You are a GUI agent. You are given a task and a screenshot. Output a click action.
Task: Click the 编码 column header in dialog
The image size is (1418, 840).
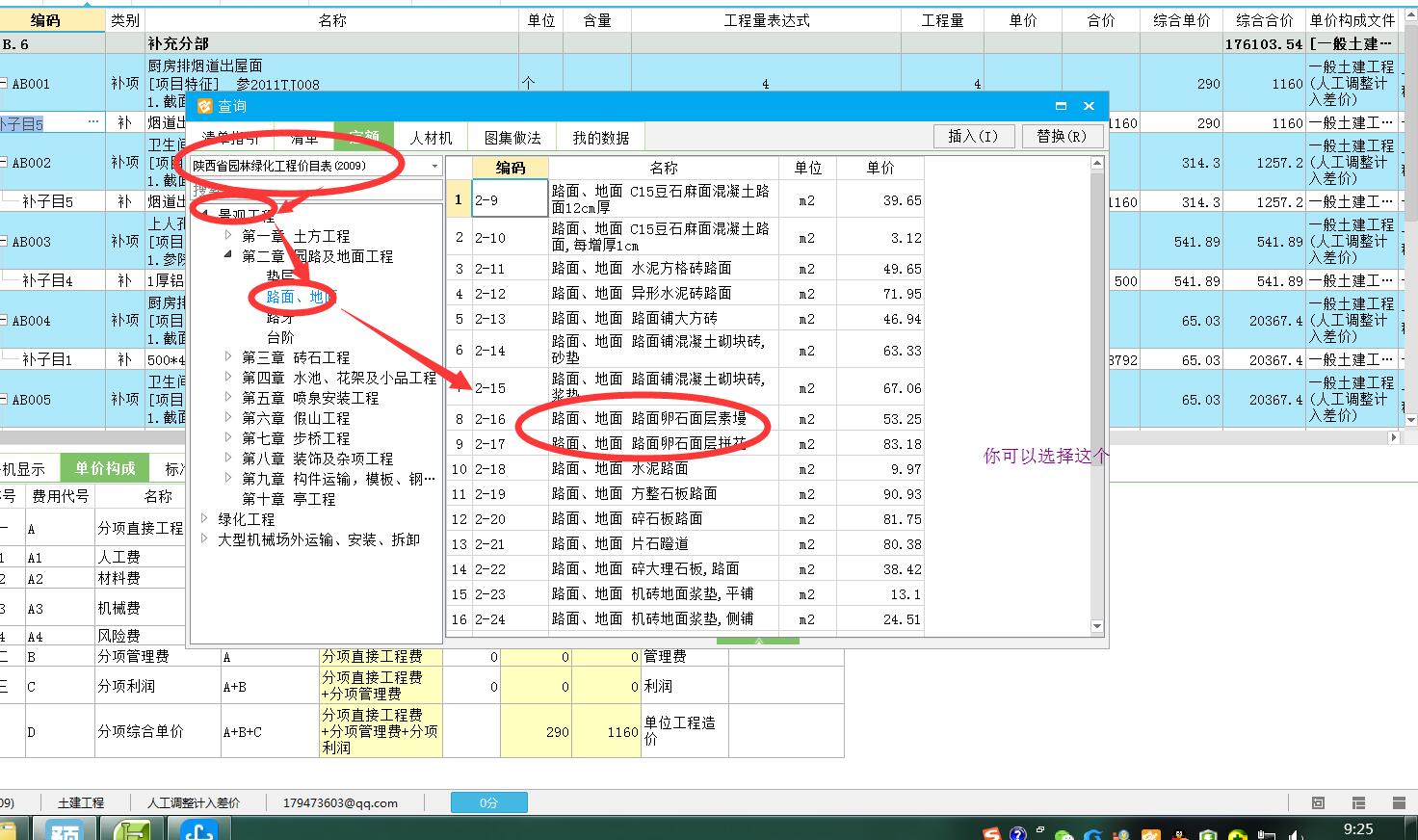tap(510, 168)
